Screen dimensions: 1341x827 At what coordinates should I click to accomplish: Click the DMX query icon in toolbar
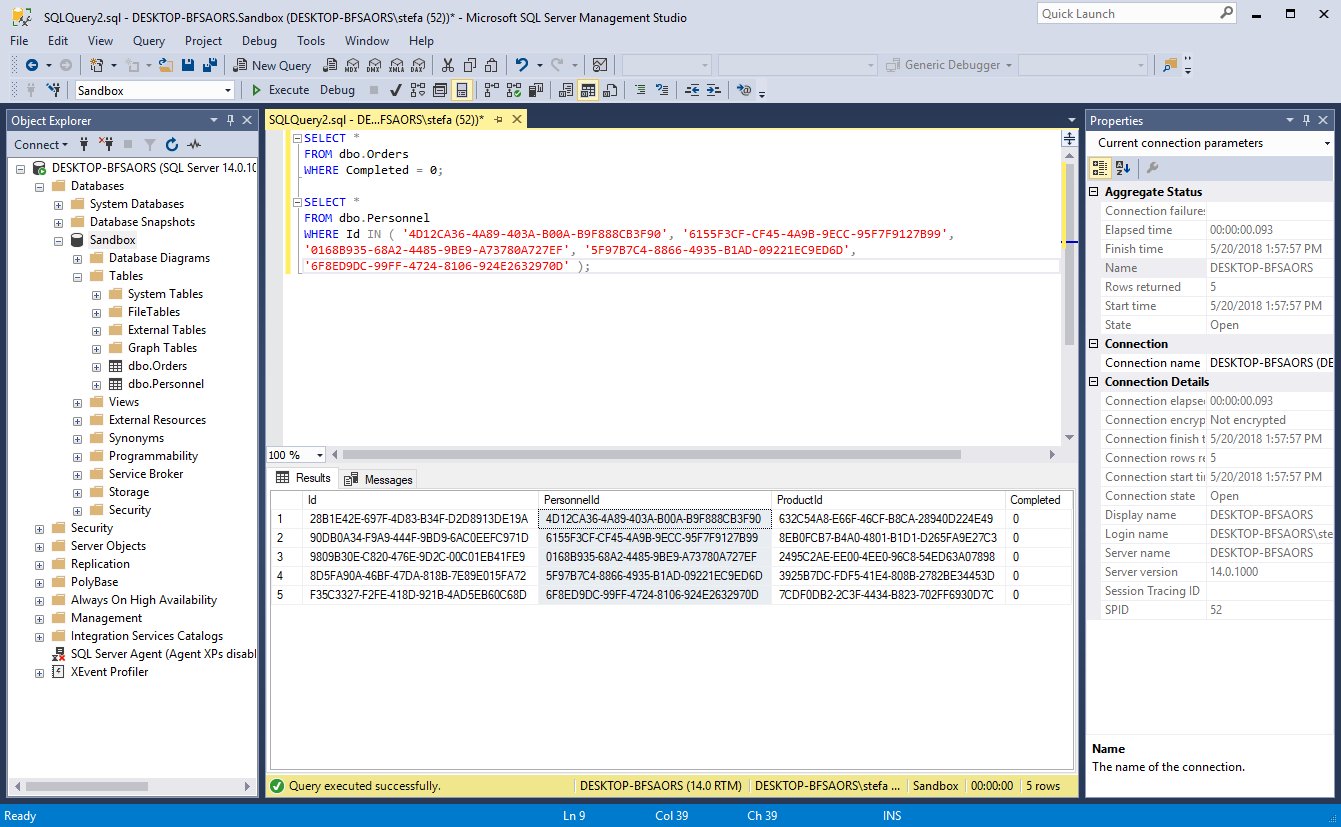tap(373, 65)
